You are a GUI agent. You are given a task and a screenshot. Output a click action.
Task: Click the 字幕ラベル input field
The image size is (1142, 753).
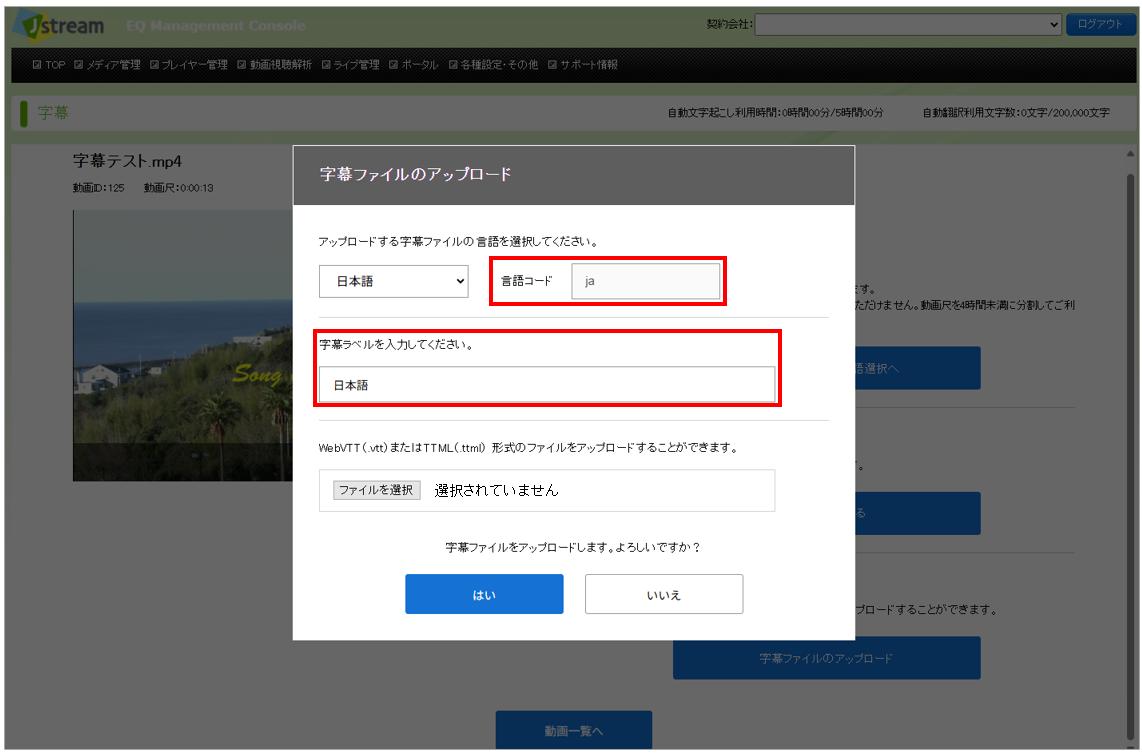pos(547,385)
